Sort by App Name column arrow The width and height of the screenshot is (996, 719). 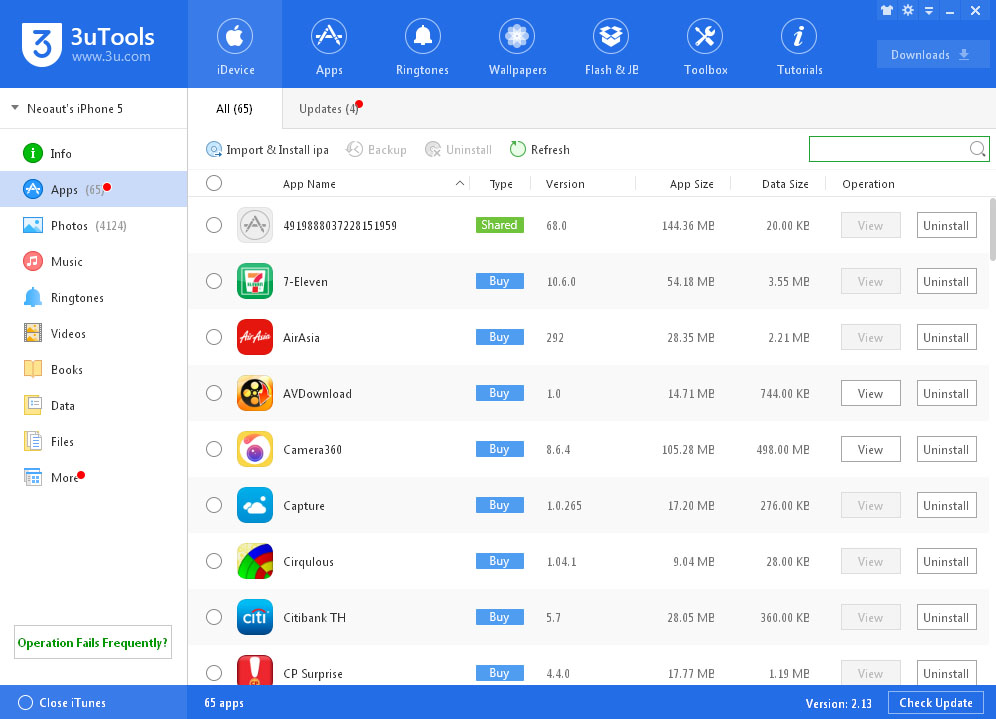459,184
